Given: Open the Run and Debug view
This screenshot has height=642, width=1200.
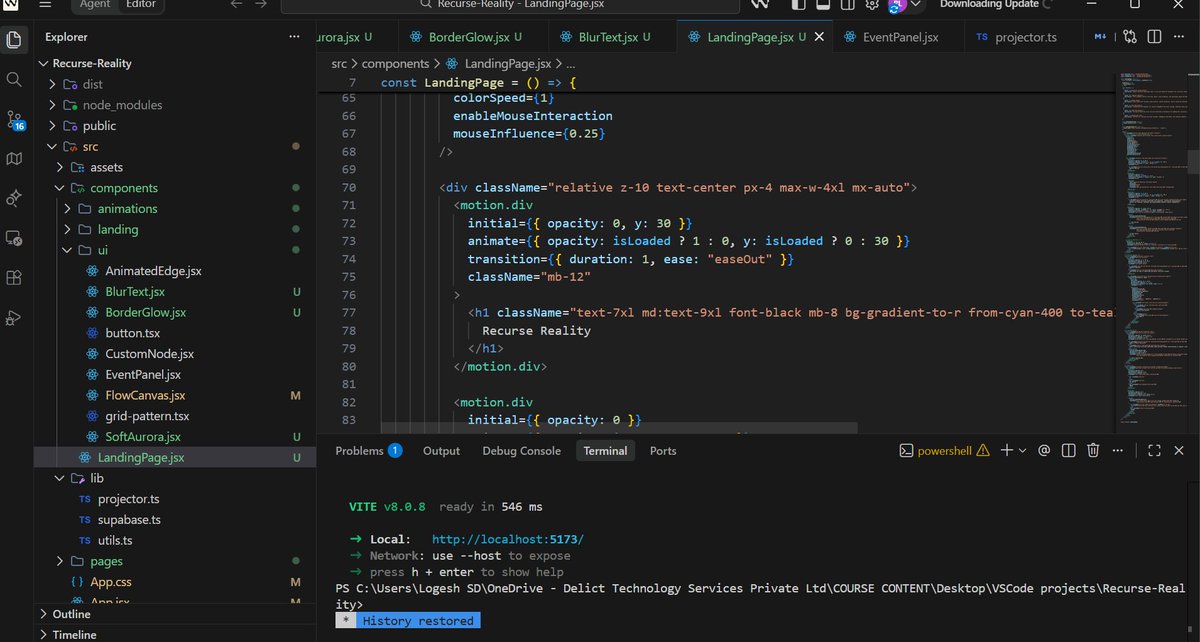Looking at the screenshot, I should [14, 318].
